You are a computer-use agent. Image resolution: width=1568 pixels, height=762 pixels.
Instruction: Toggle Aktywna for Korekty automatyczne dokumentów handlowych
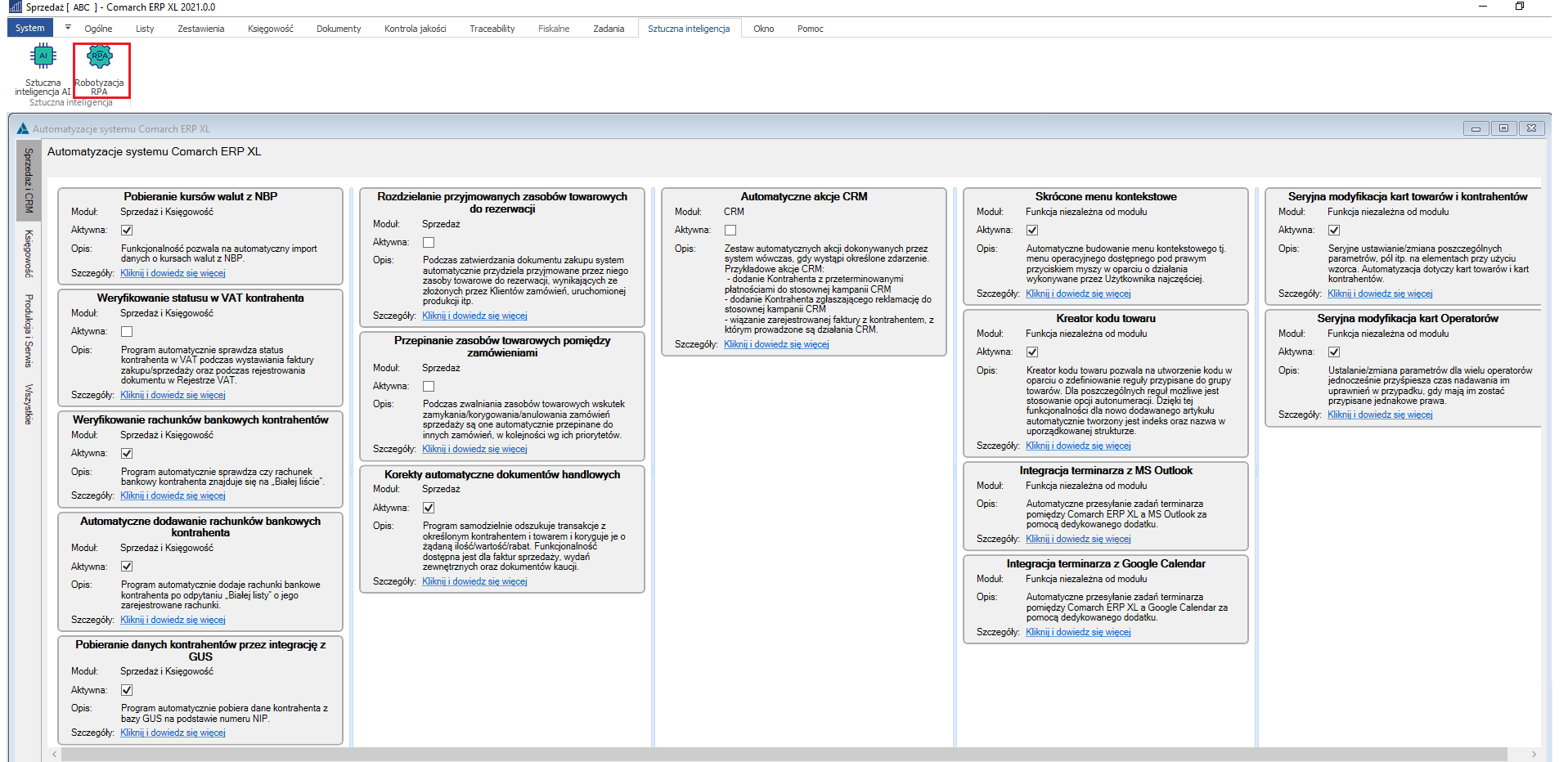429,508
